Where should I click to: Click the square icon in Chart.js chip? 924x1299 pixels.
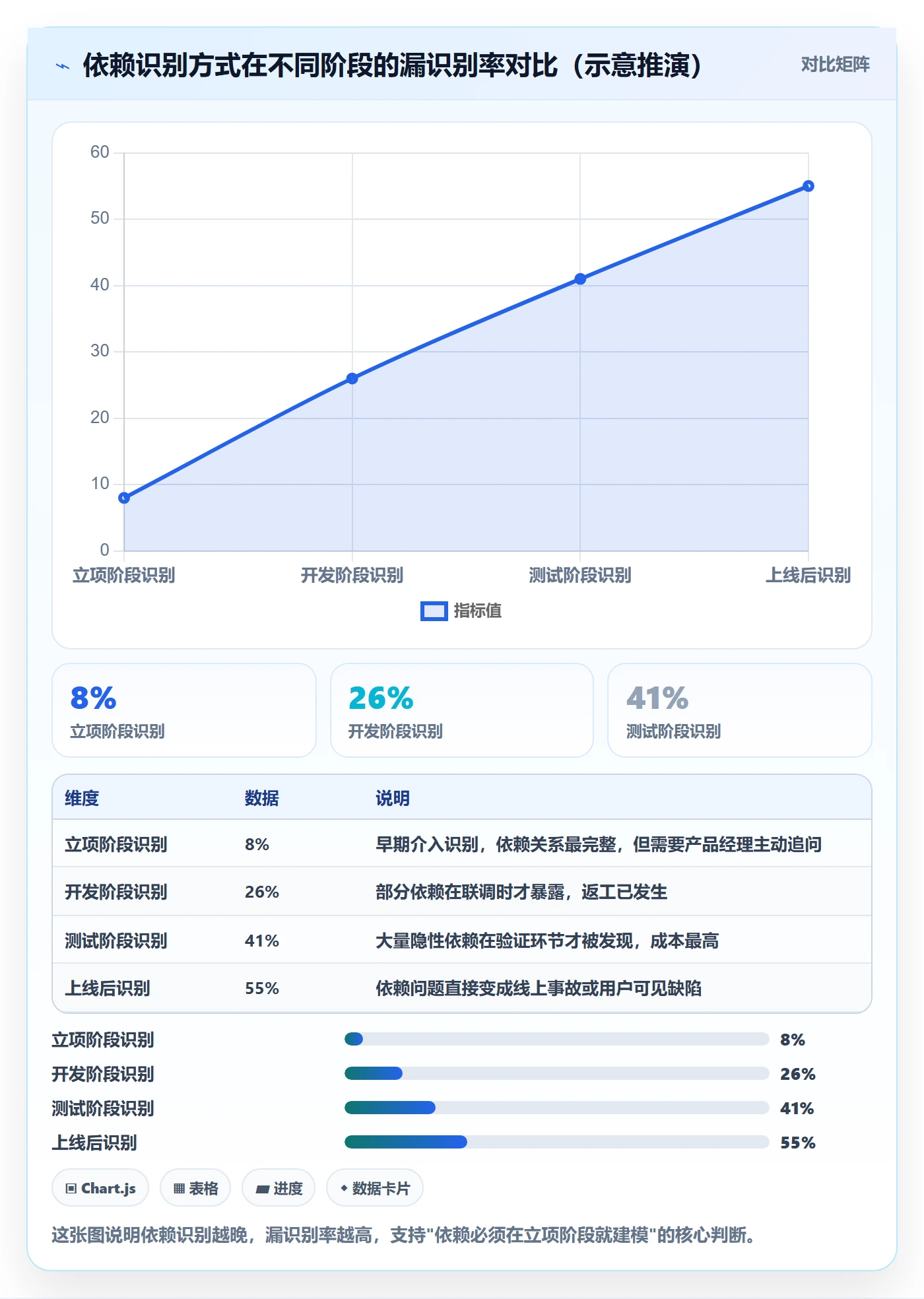[71, 1189]
